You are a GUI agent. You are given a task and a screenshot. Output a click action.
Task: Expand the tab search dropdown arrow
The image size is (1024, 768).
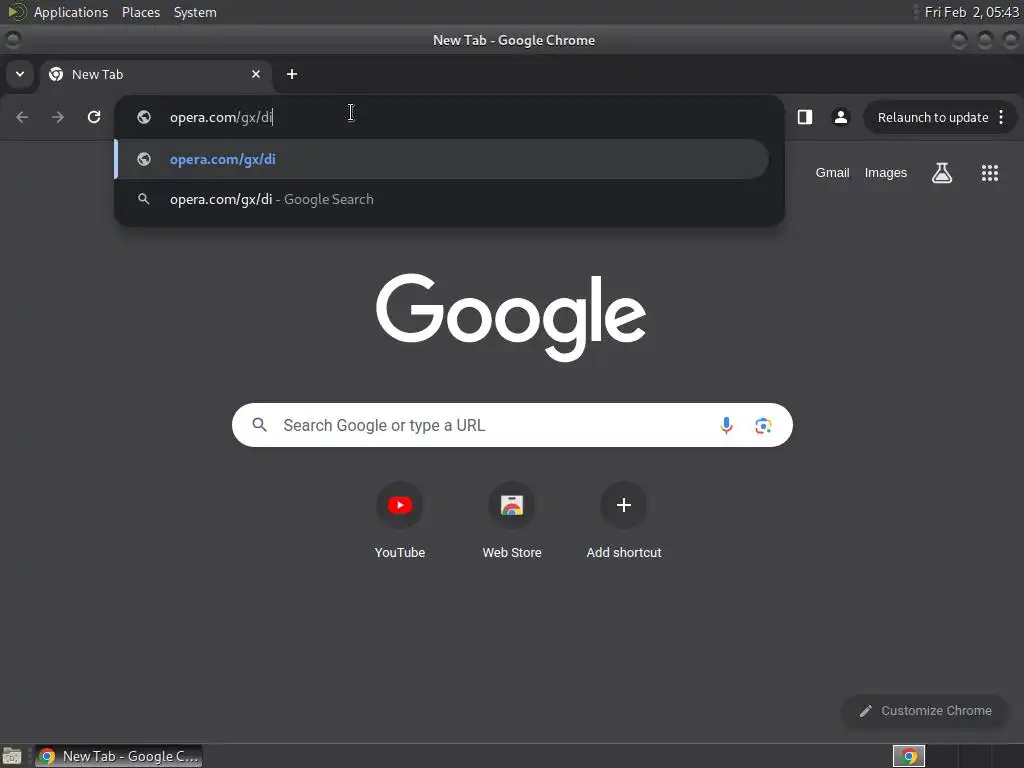pyautogui.click(x=20, y=74)
